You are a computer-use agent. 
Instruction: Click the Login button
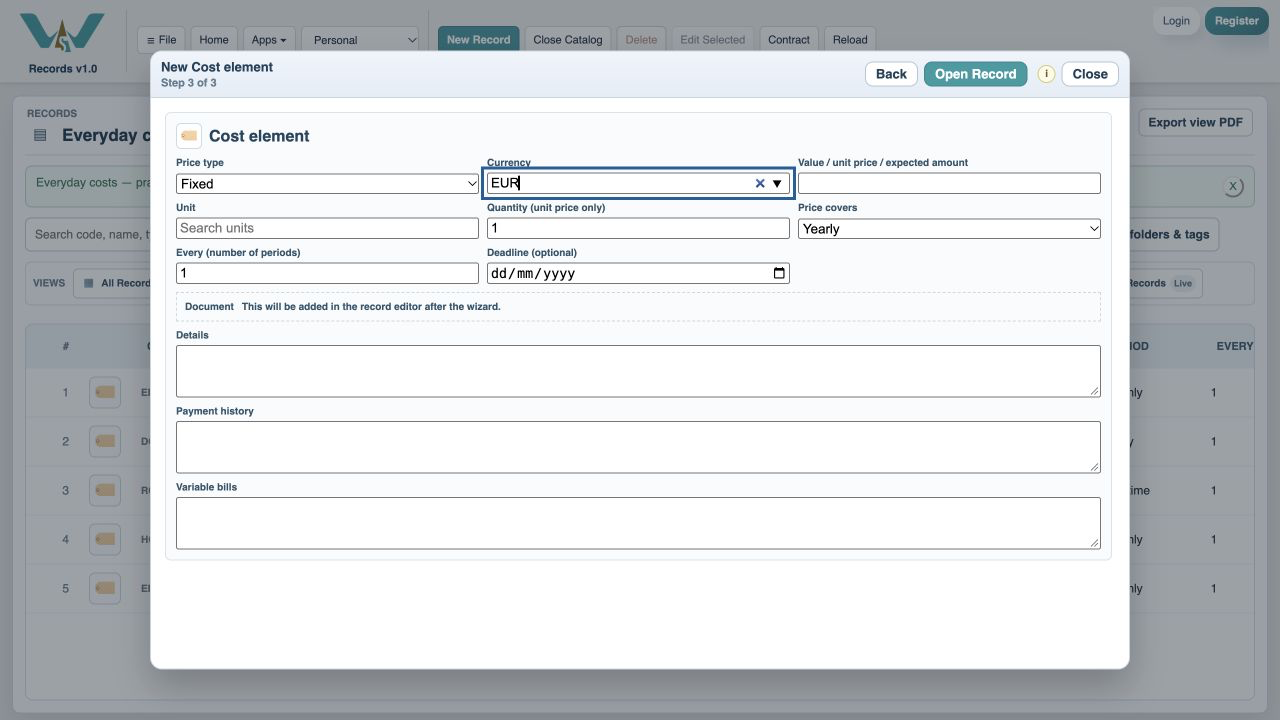point(1176,21)
